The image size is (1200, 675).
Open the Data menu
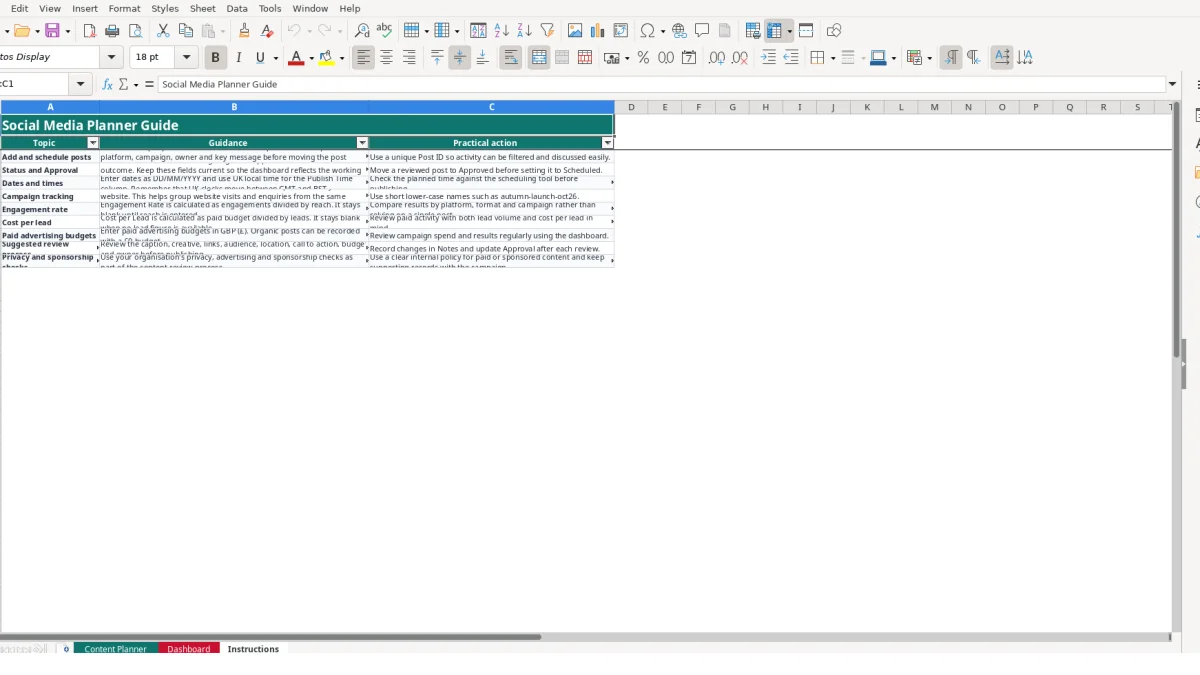[x=237, y=8]
